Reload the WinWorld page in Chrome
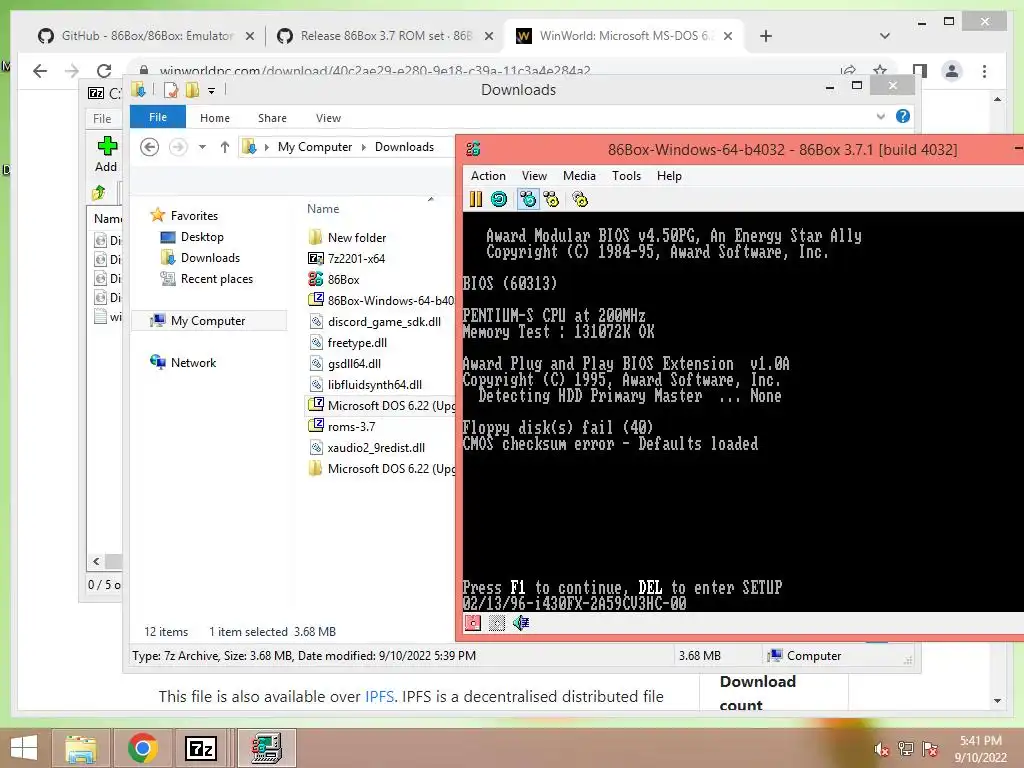 (x=104, y=71)
